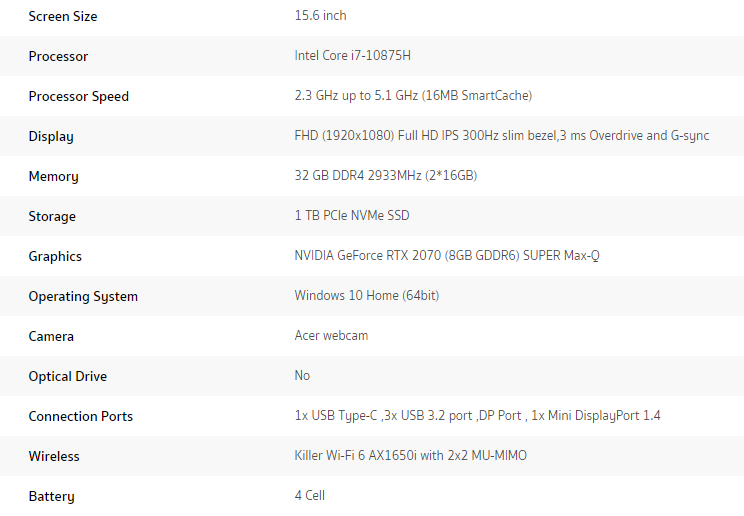Click the Graphics row label
The height and width of the screenshot is (516, 744).
55,256
